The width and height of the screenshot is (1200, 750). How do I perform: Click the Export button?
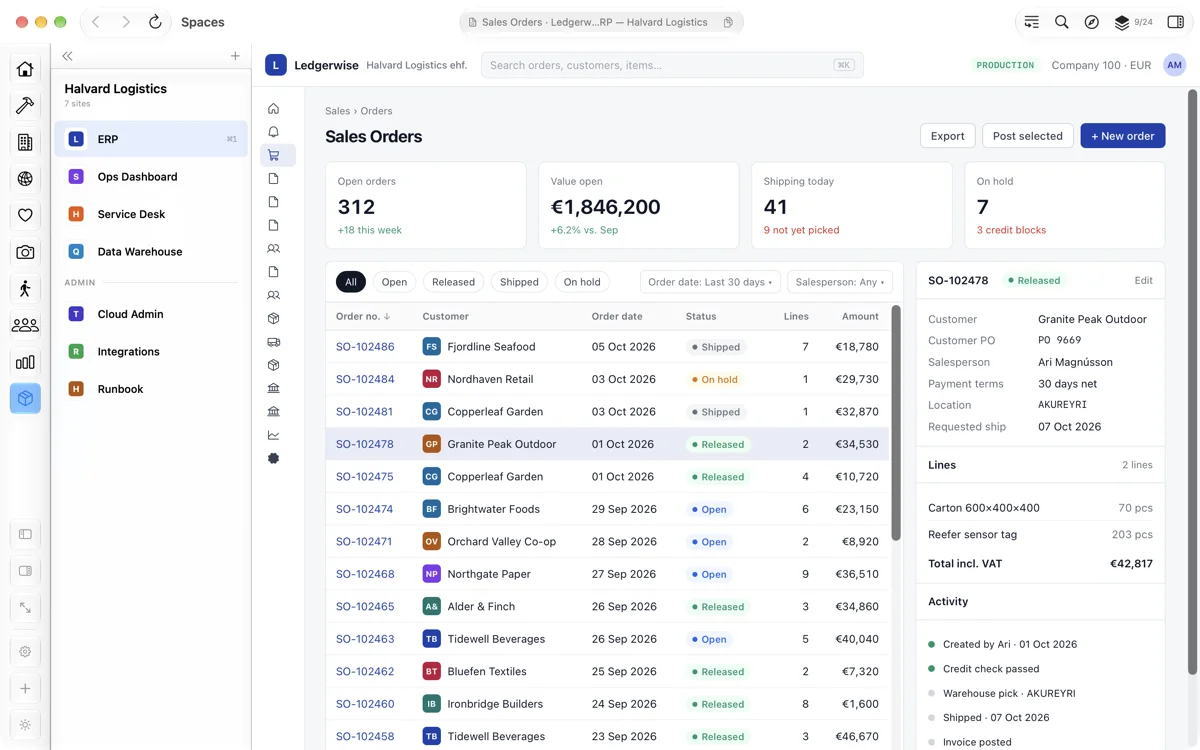tap(947, 136)
